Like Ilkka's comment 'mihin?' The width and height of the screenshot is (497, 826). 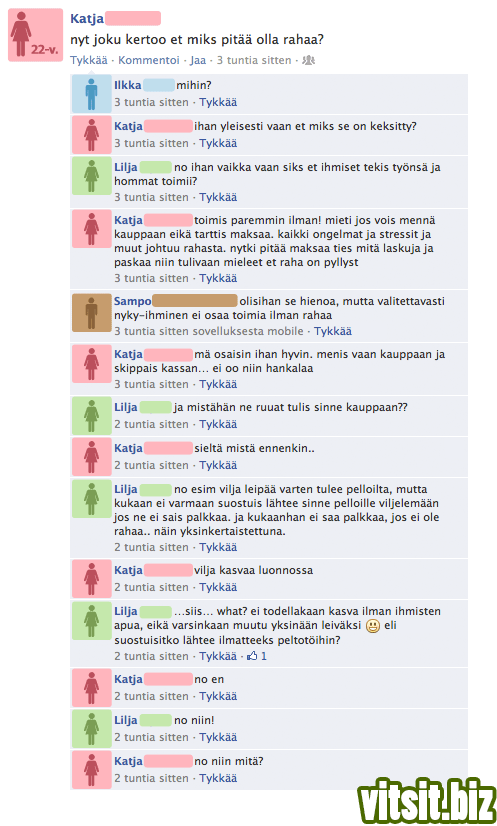218,102
